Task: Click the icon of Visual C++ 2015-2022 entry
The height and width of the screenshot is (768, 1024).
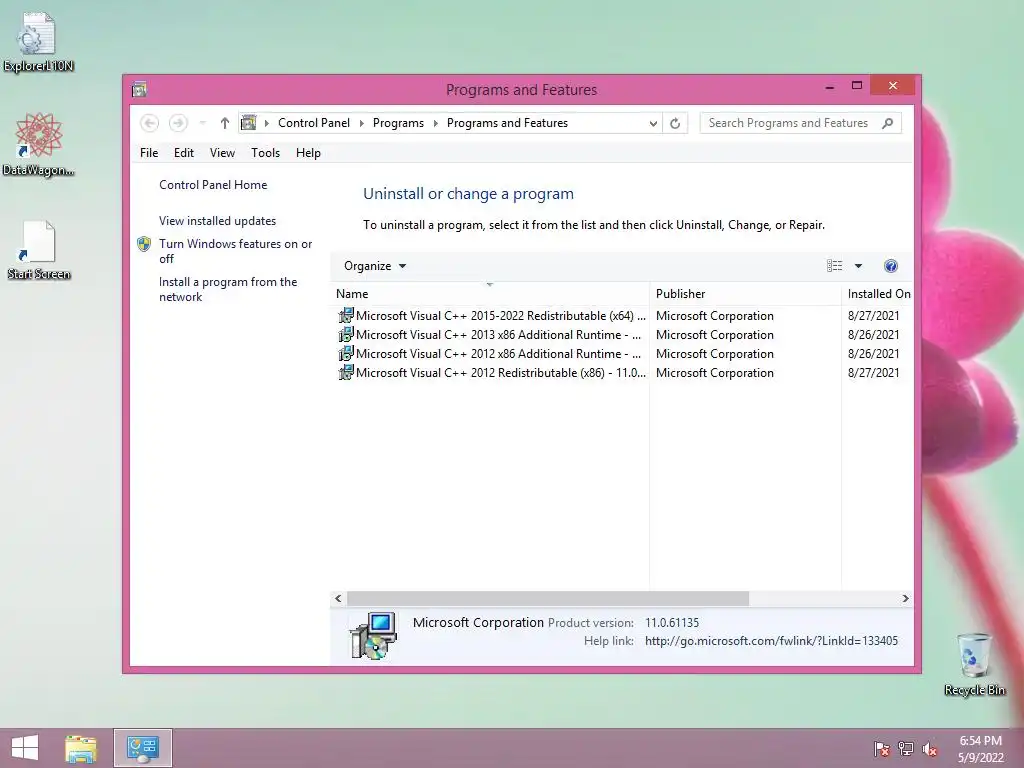Action: tap(345, 315)
